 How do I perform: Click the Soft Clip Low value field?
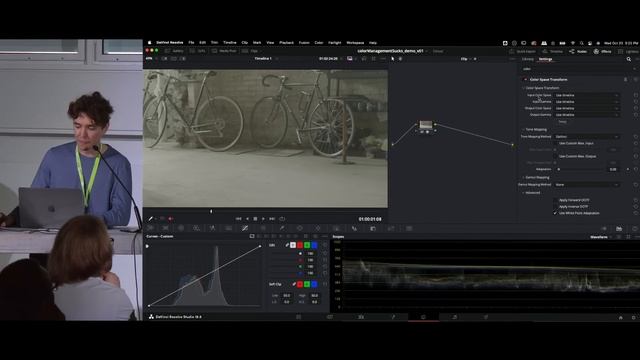pos(287,295)
